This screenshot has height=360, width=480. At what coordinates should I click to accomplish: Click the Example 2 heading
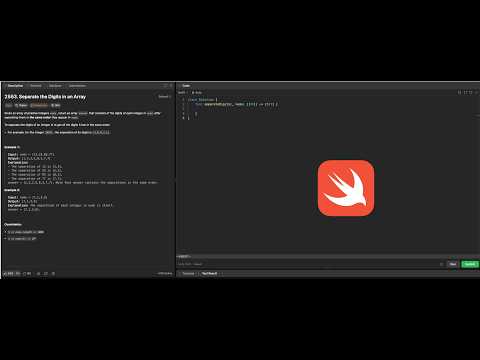(x=12, y=190)
